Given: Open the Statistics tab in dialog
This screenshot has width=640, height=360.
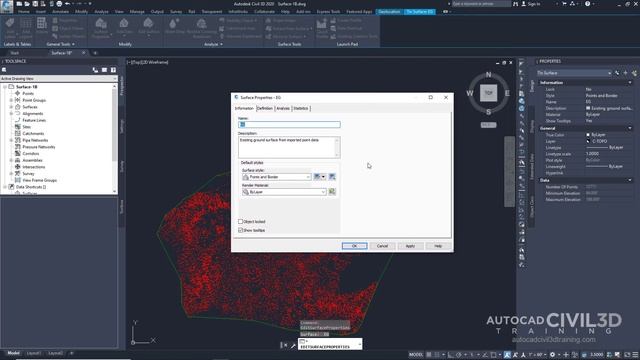Looking at the screenshot, I should [x=301, y=109].
